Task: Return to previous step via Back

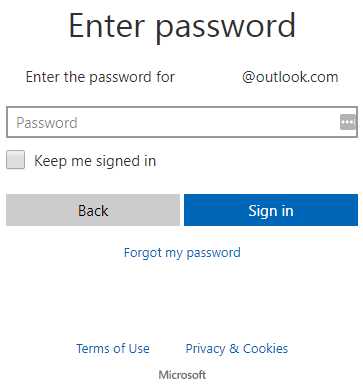Action: (x=93, y=210)
